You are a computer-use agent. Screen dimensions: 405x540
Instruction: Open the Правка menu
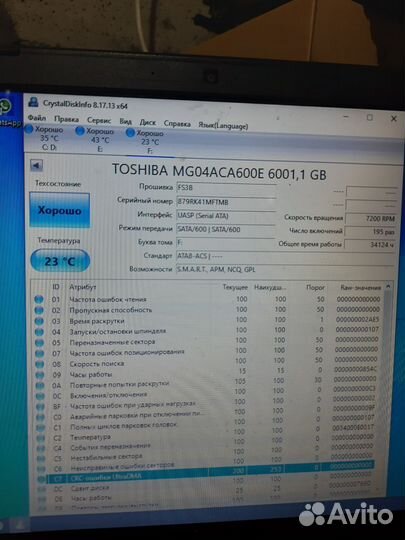tap(66, 119)
